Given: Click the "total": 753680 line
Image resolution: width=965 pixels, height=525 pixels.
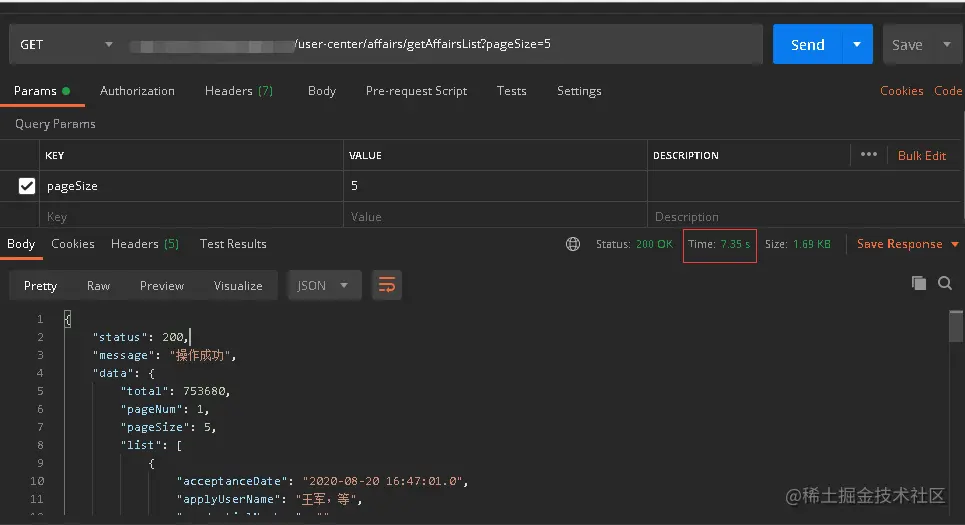Looking at the screenshot, I should pyautogui.click(x=175, y=391).
